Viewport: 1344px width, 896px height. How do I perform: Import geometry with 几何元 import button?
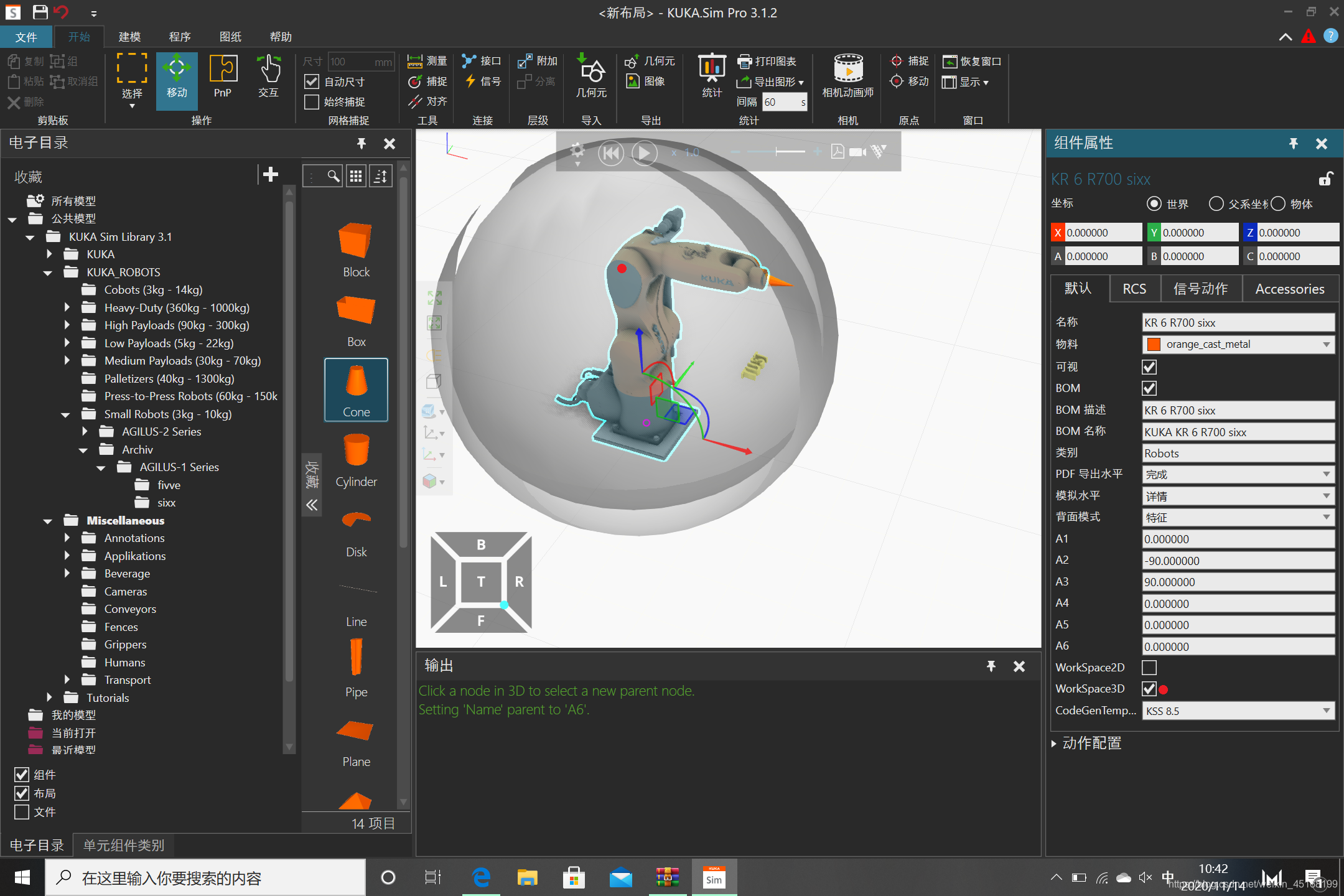click(590, 77)
